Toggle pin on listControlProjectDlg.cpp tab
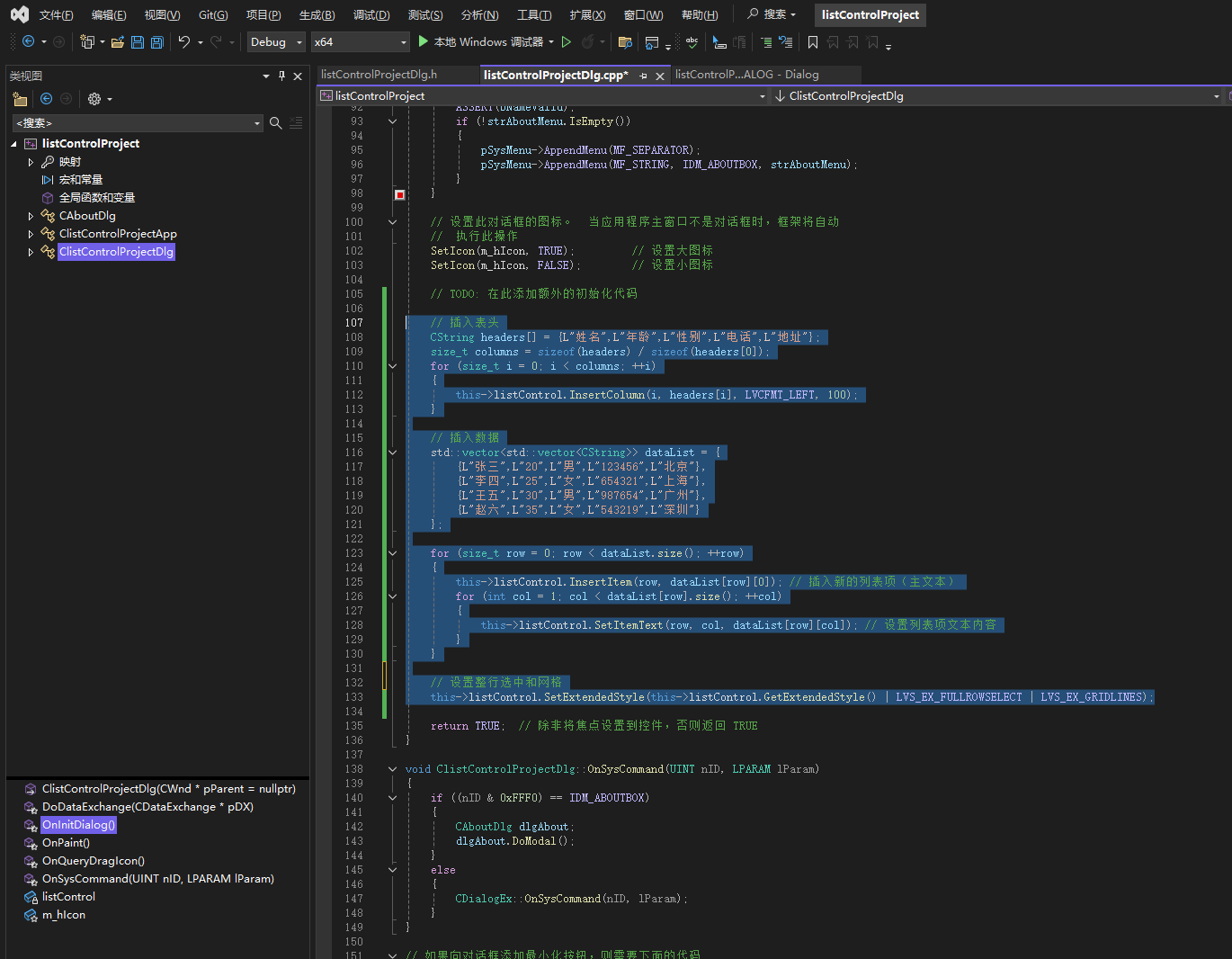Viewport: 1232px width, 959px height. [643, 76]
